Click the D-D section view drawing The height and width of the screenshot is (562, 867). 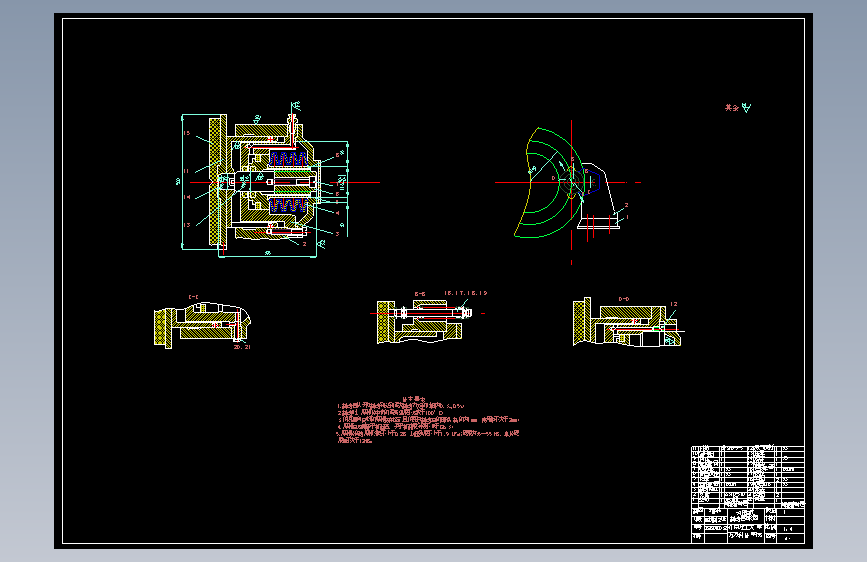(x=629, y=322)
